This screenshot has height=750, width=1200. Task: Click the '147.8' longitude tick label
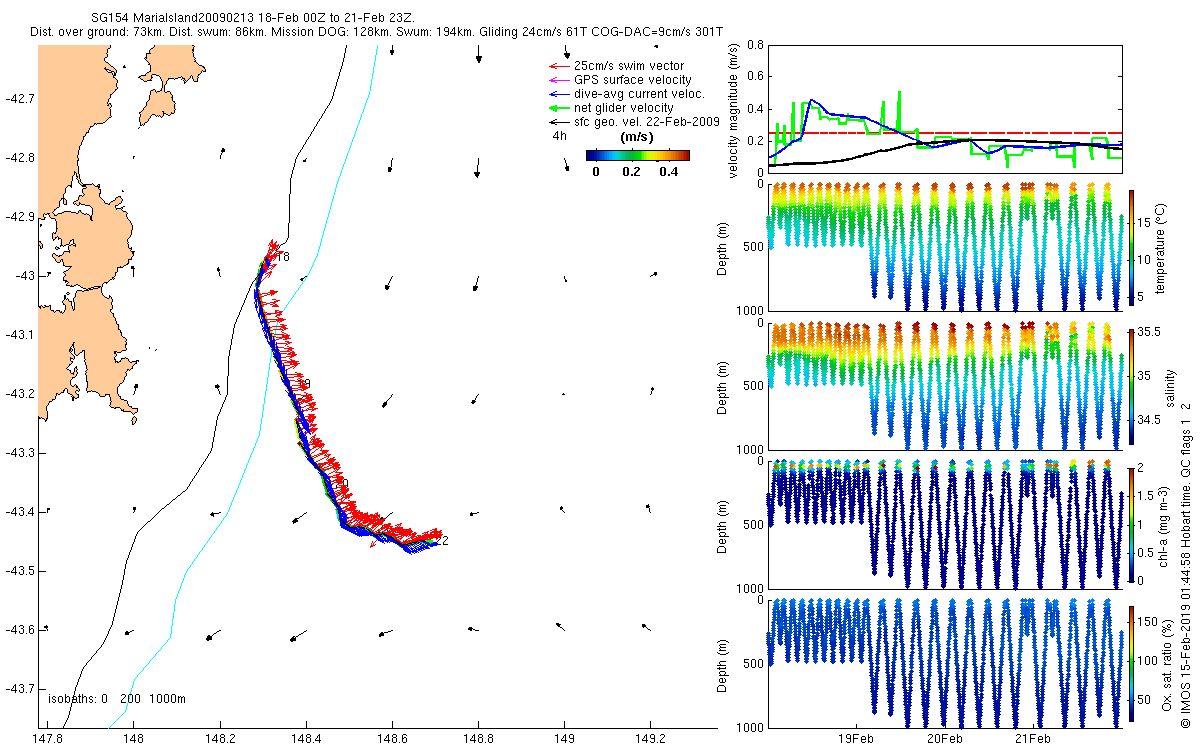tap(47, 740)
